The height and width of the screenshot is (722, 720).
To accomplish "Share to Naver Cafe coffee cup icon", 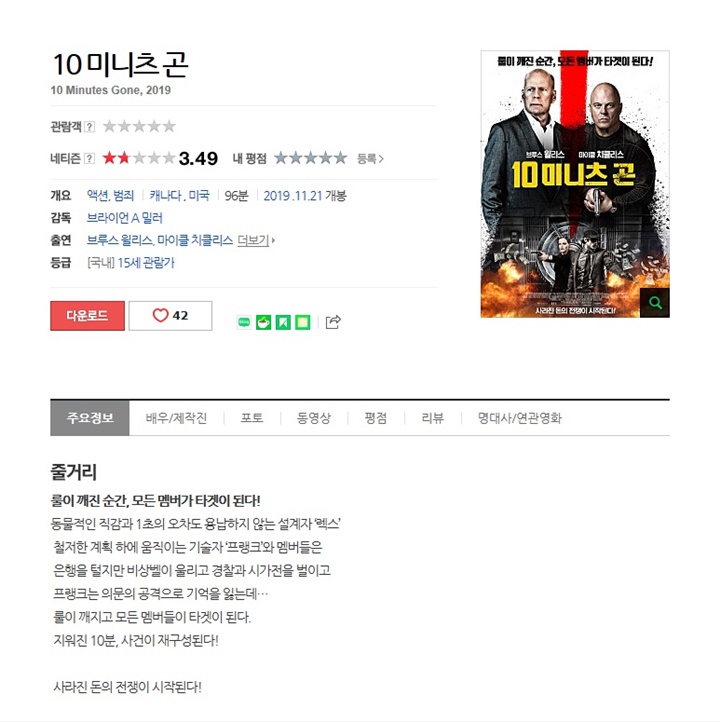I will [x=263, y=322].
